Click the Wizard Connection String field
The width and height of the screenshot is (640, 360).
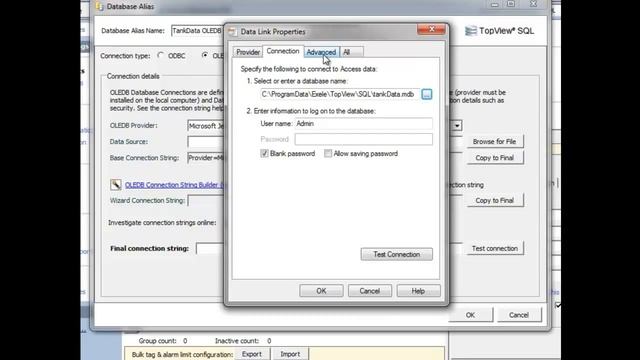tap(206, 200)
